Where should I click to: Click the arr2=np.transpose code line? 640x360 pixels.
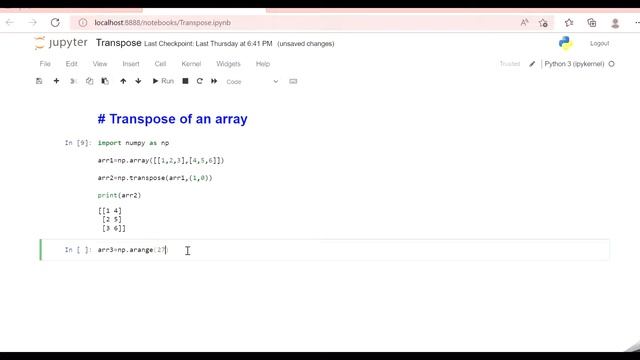(x=155, y=178)
